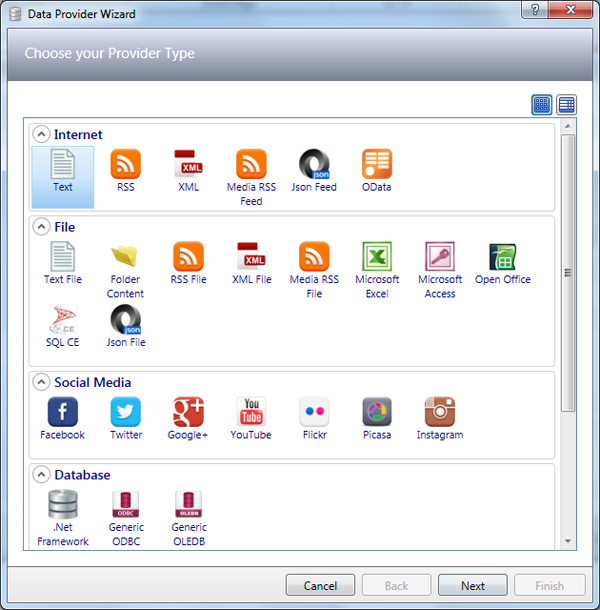Pick the Media RSS Feed provider
The width and height of the screenshot is (600, 610).
251,178
